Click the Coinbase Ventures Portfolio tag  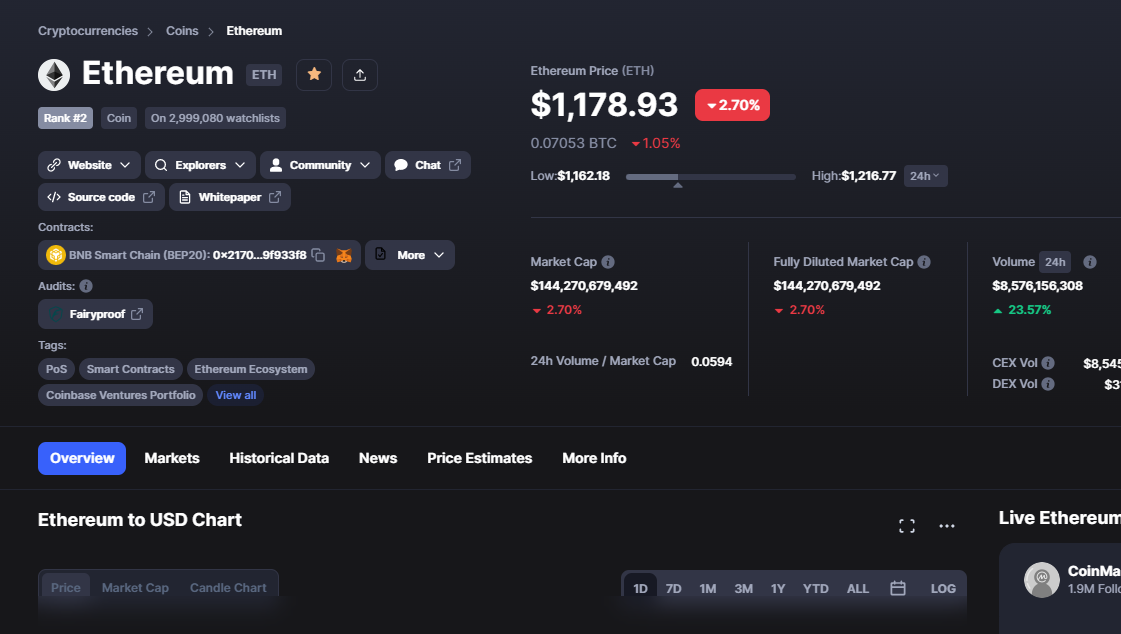point(121,395)
